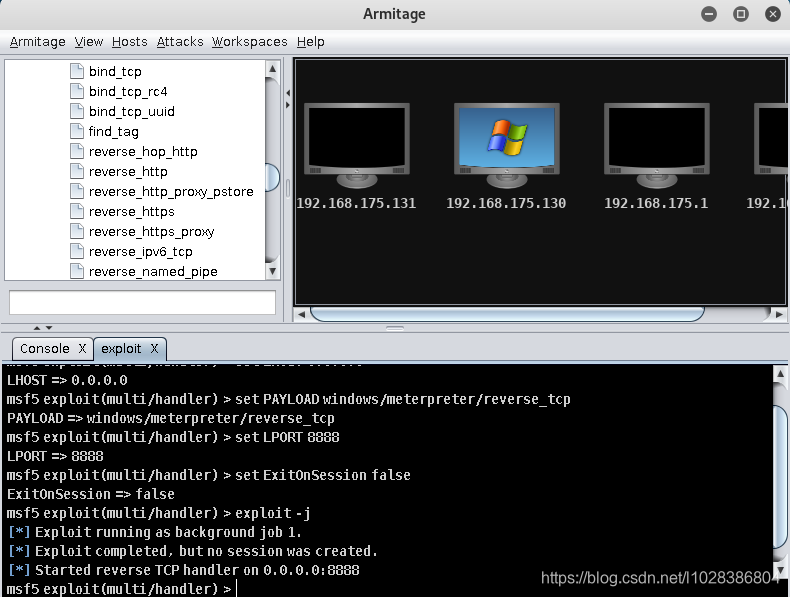790x597 pixels.
Task: Click the console vertical scrollbar thumb
Action: tap(780, 477)
